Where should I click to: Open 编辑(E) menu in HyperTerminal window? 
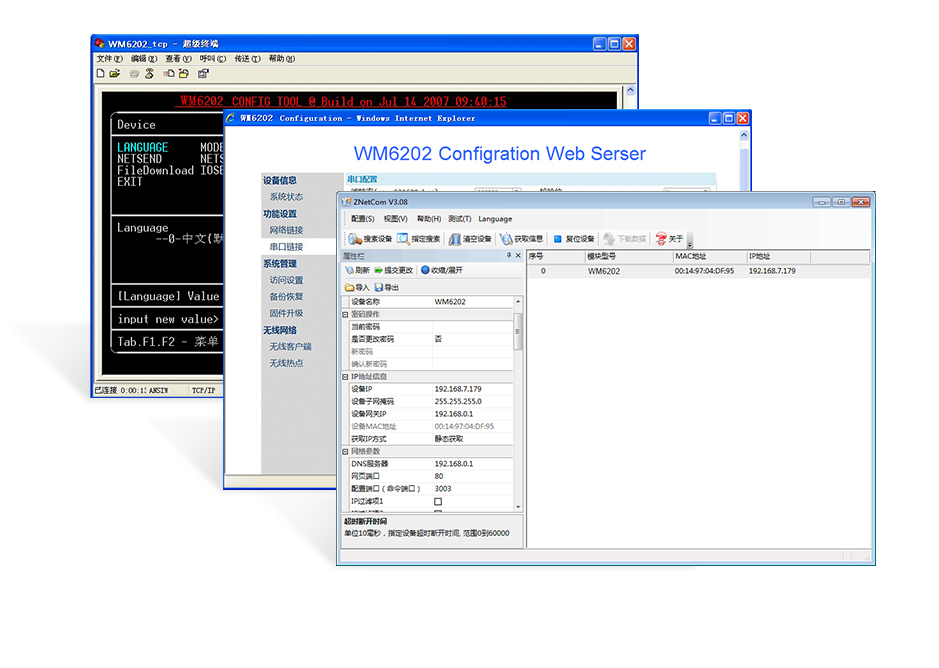144,59
